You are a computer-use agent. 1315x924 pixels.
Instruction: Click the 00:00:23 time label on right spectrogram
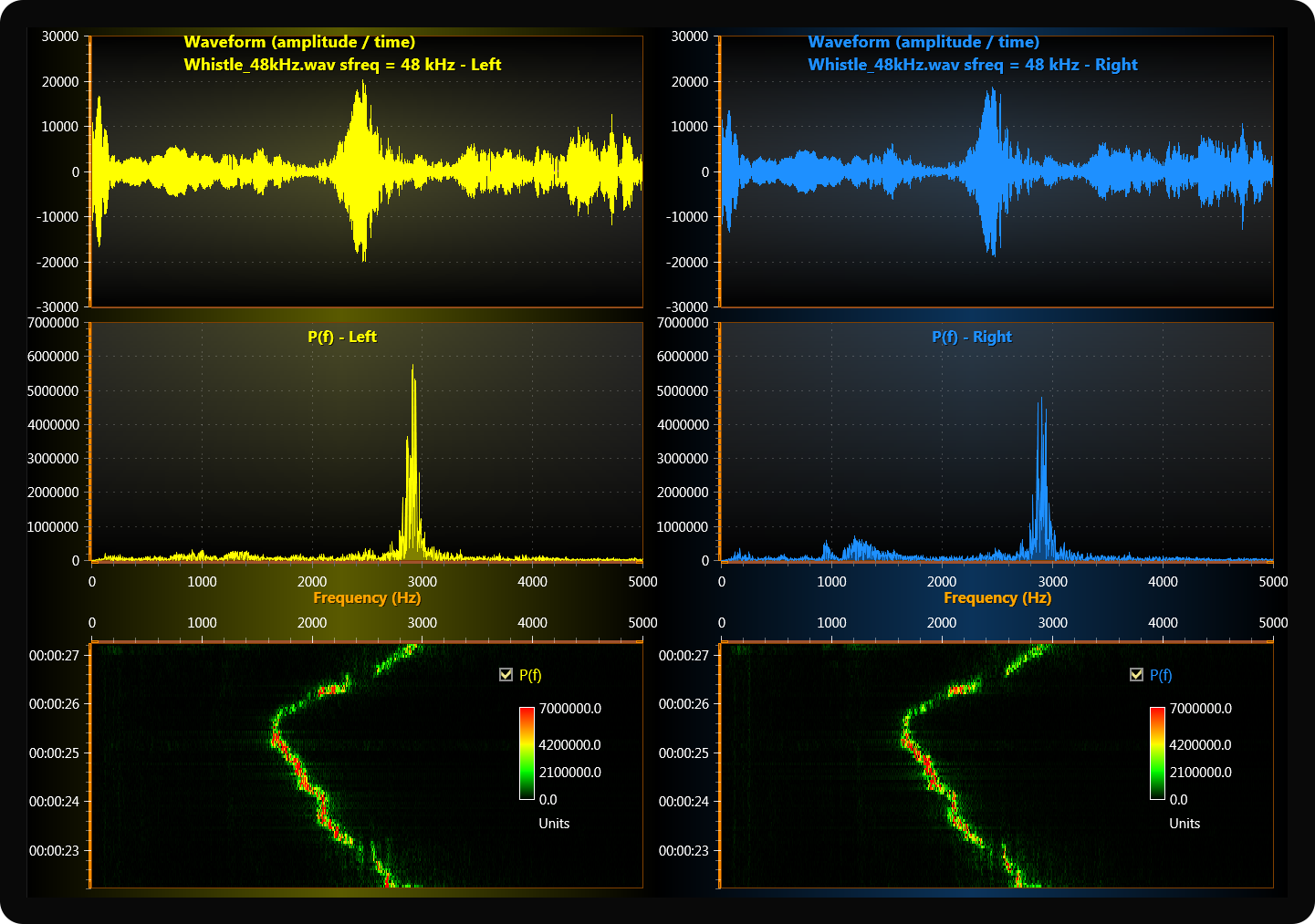pyautogui.click(x=684, y=850)
